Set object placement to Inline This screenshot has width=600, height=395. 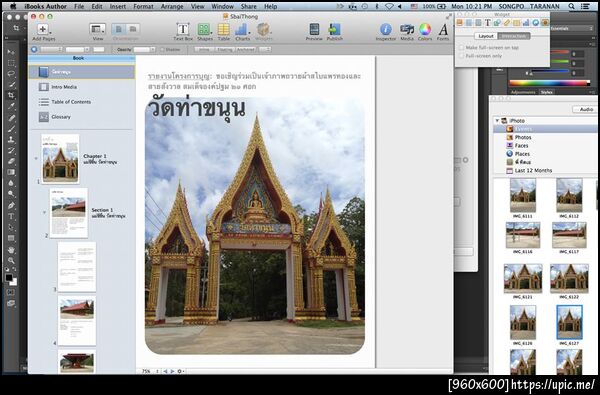[204, 49]
